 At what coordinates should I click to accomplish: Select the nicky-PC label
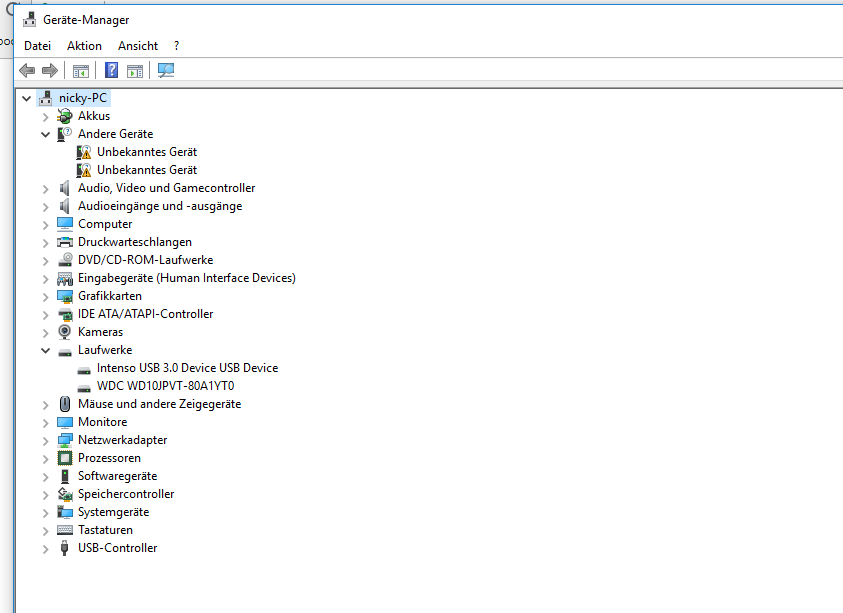point(83,98)
